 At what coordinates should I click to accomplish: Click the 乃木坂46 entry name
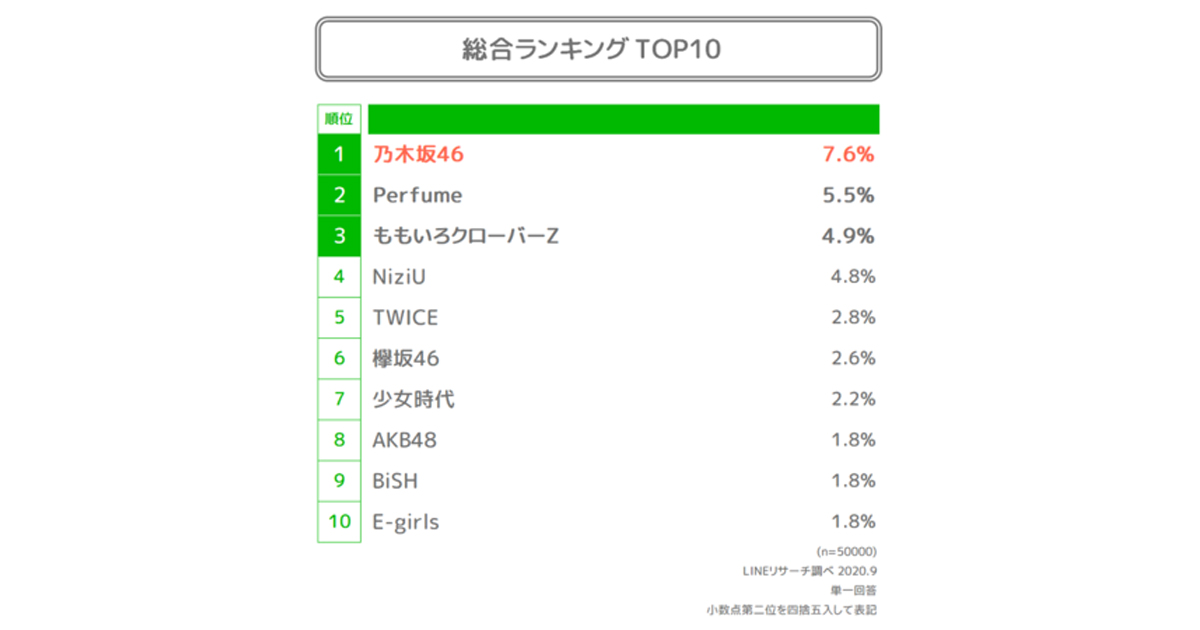point(418,155)
